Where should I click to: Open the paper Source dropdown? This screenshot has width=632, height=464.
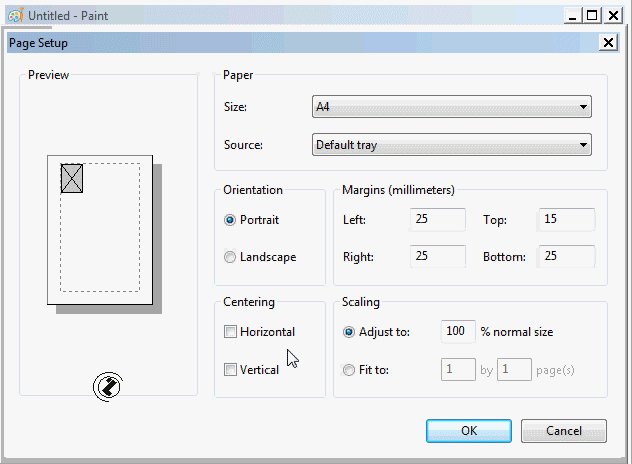tap(452, 145)
